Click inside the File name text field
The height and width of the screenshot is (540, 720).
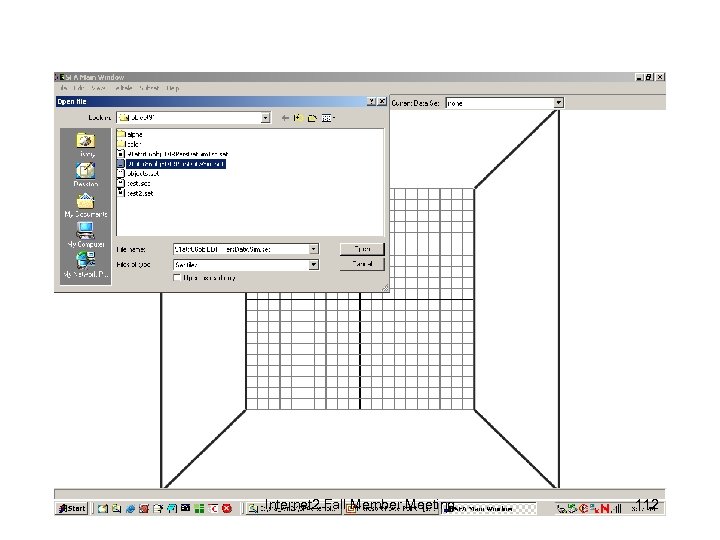click(x=241, y=249)
